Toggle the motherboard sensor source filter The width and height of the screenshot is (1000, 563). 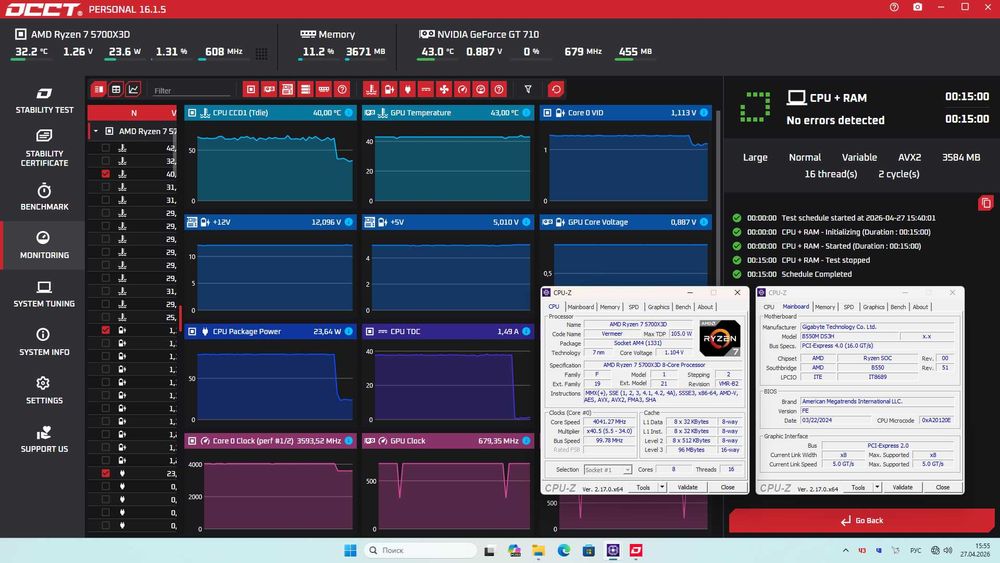(288, 89)
